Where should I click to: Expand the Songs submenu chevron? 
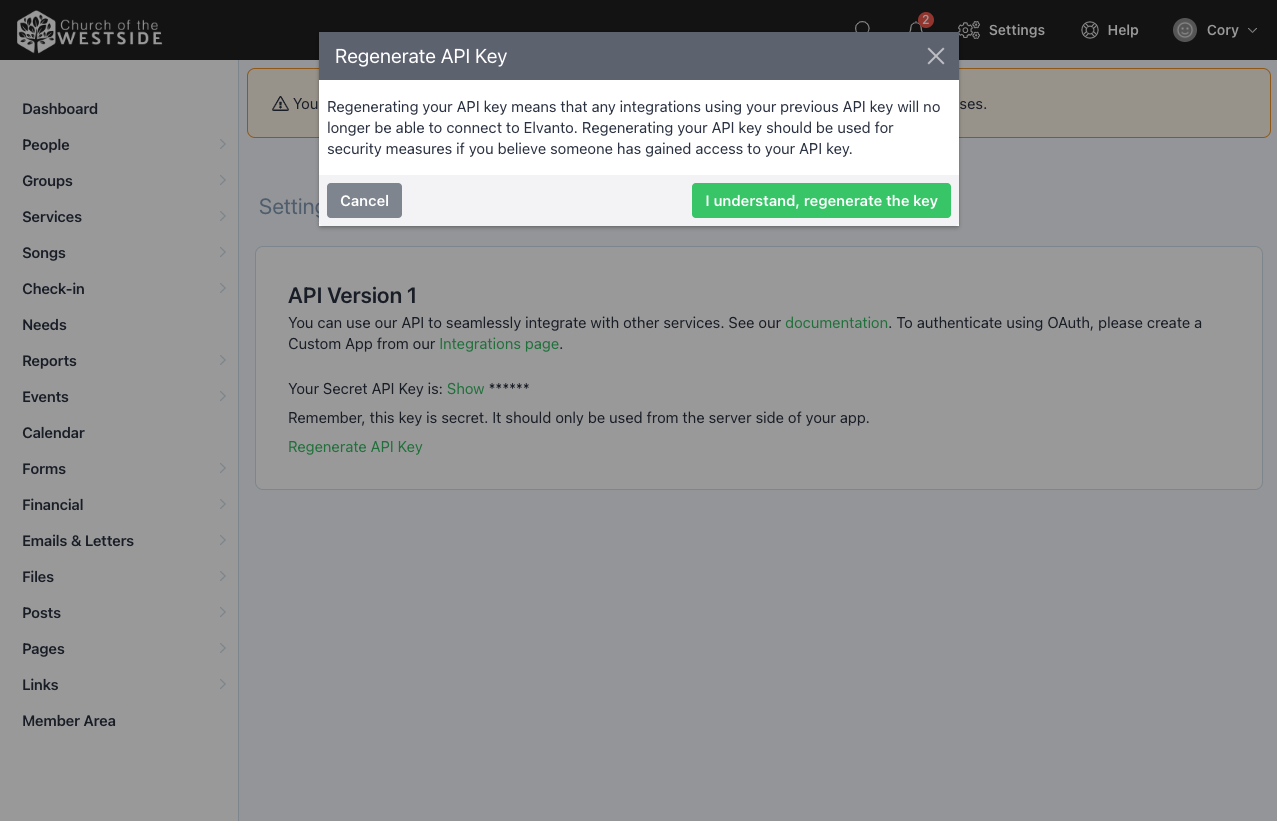click(222, 253)
